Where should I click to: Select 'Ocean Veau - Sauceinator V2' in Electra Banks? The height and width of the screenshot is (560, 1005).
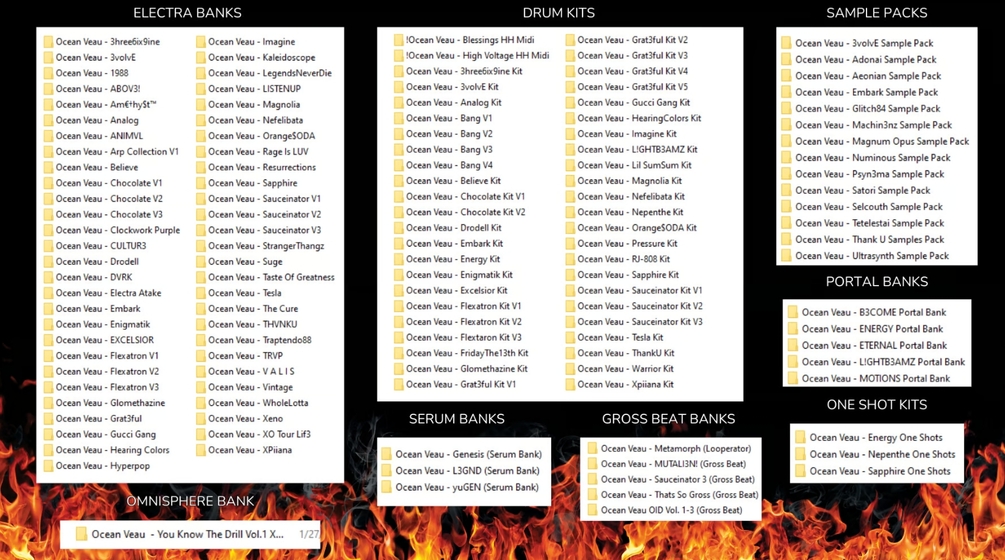tap(265, 214)
